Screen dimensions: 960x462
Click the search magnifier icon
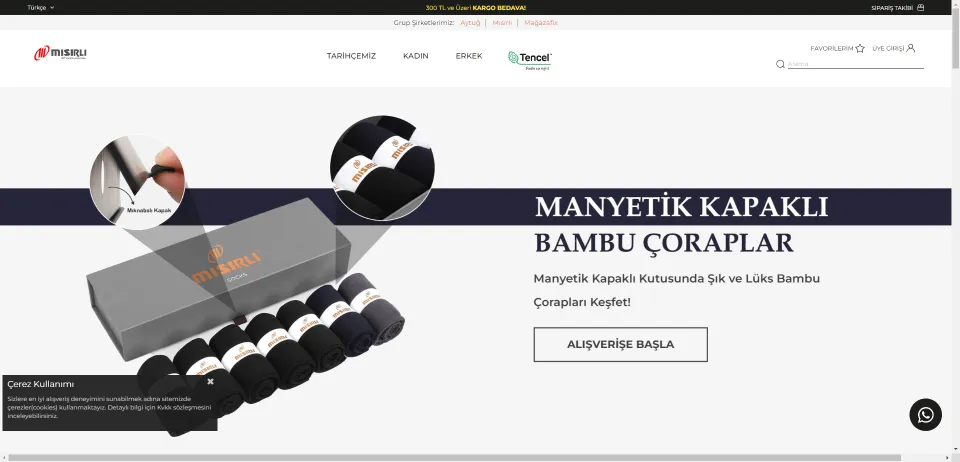(x=780, y=64)
